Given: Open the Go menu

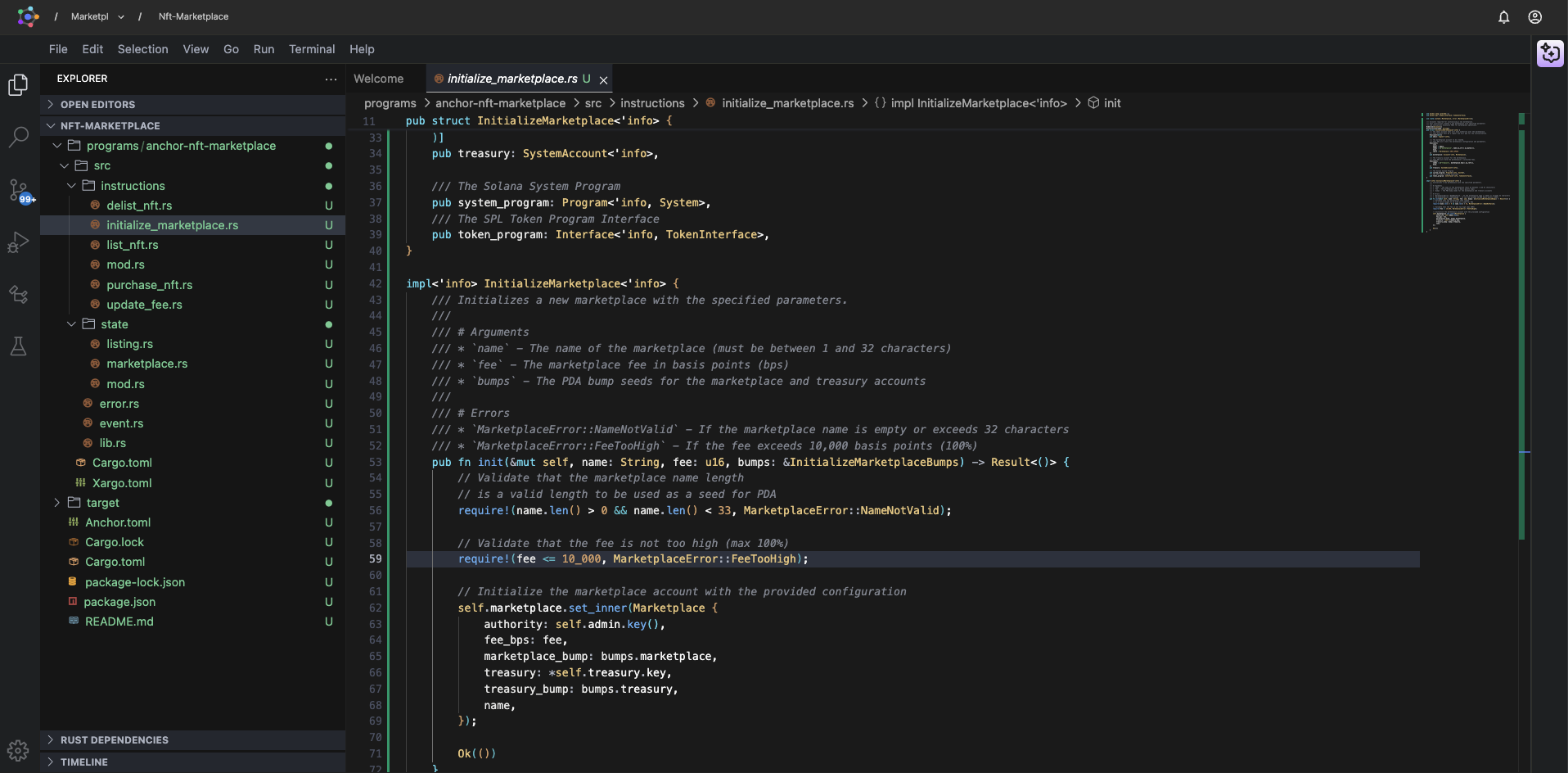Looking at the screenshot, I should click(x=232, y=49).
